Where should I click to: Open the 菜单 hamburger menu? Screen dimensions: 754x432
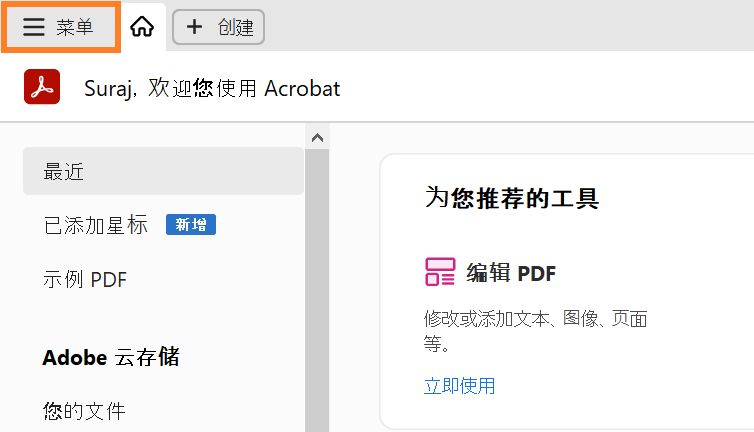pos(60,26)
